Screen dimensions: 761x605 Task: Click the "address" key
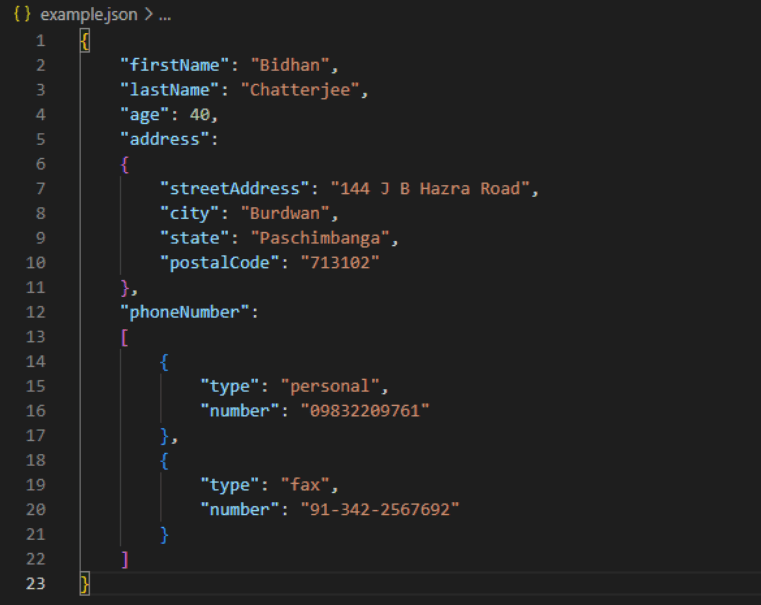point(165,139)
